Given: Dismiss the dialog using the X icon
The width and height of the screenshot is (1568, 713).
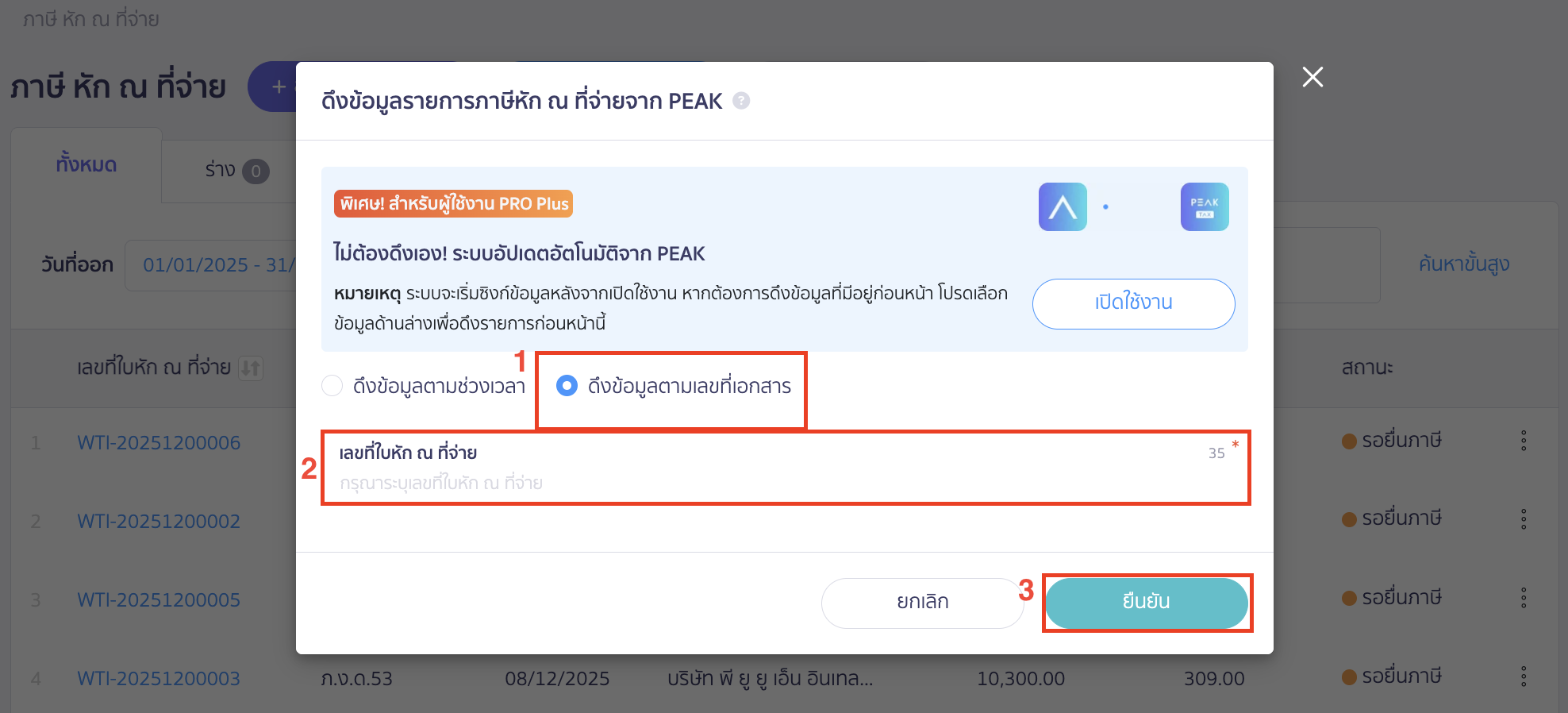Looking at the screenshot, I should 1312,77.
